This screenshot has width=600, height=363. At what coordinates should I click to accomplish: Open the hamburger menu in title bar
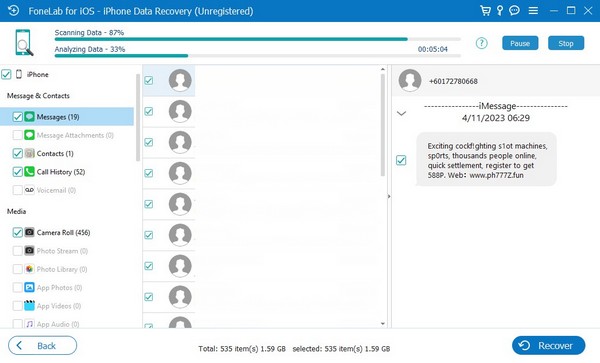point(533,11)
